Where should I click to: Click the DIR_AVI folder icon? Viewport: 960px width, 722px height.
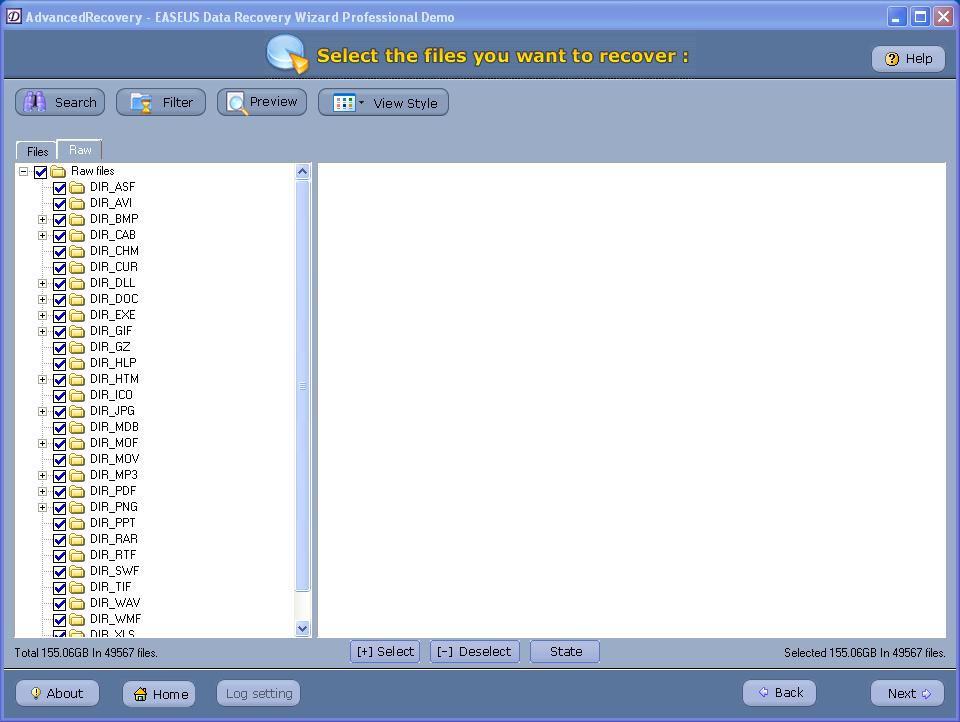click(x=77, y=203)
